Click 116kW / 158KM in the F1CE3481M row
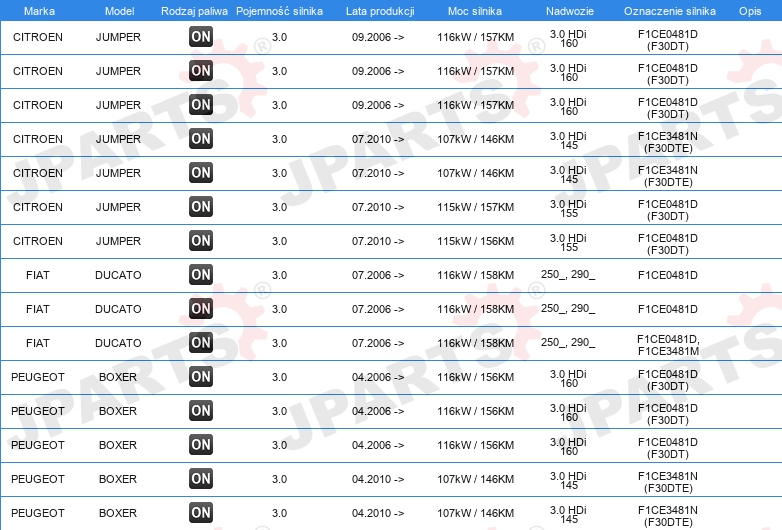Image resolution: width=782 pixels, height=530 pixels. (x=476, y=343)
